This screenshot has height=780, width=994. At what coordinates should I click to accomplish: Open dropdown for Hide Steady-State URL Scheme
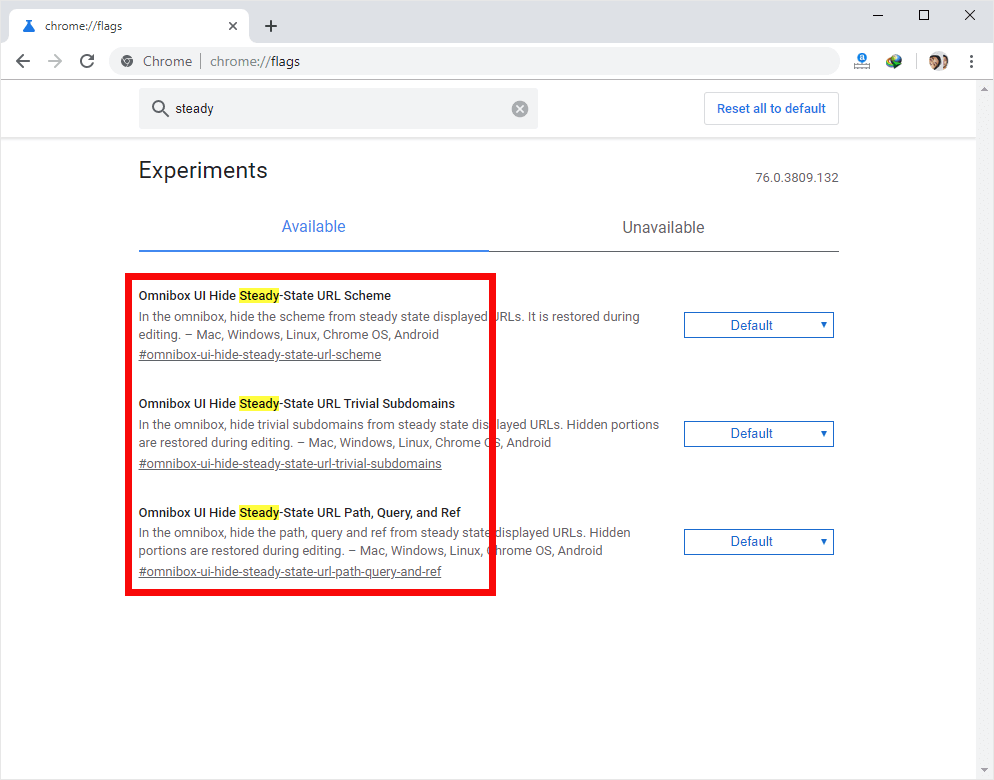pyautogui.click(x=758, y=325)
